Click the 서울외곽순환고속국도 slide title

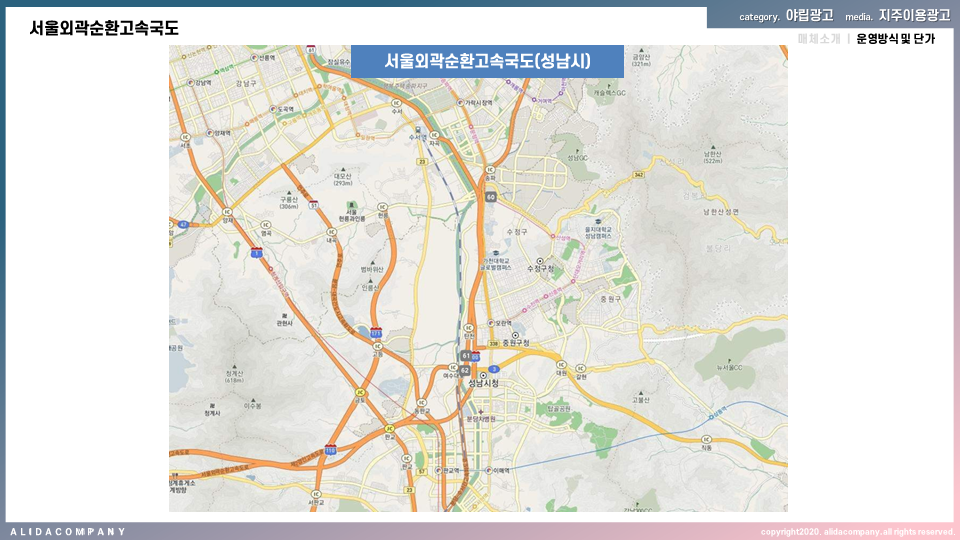104,28
